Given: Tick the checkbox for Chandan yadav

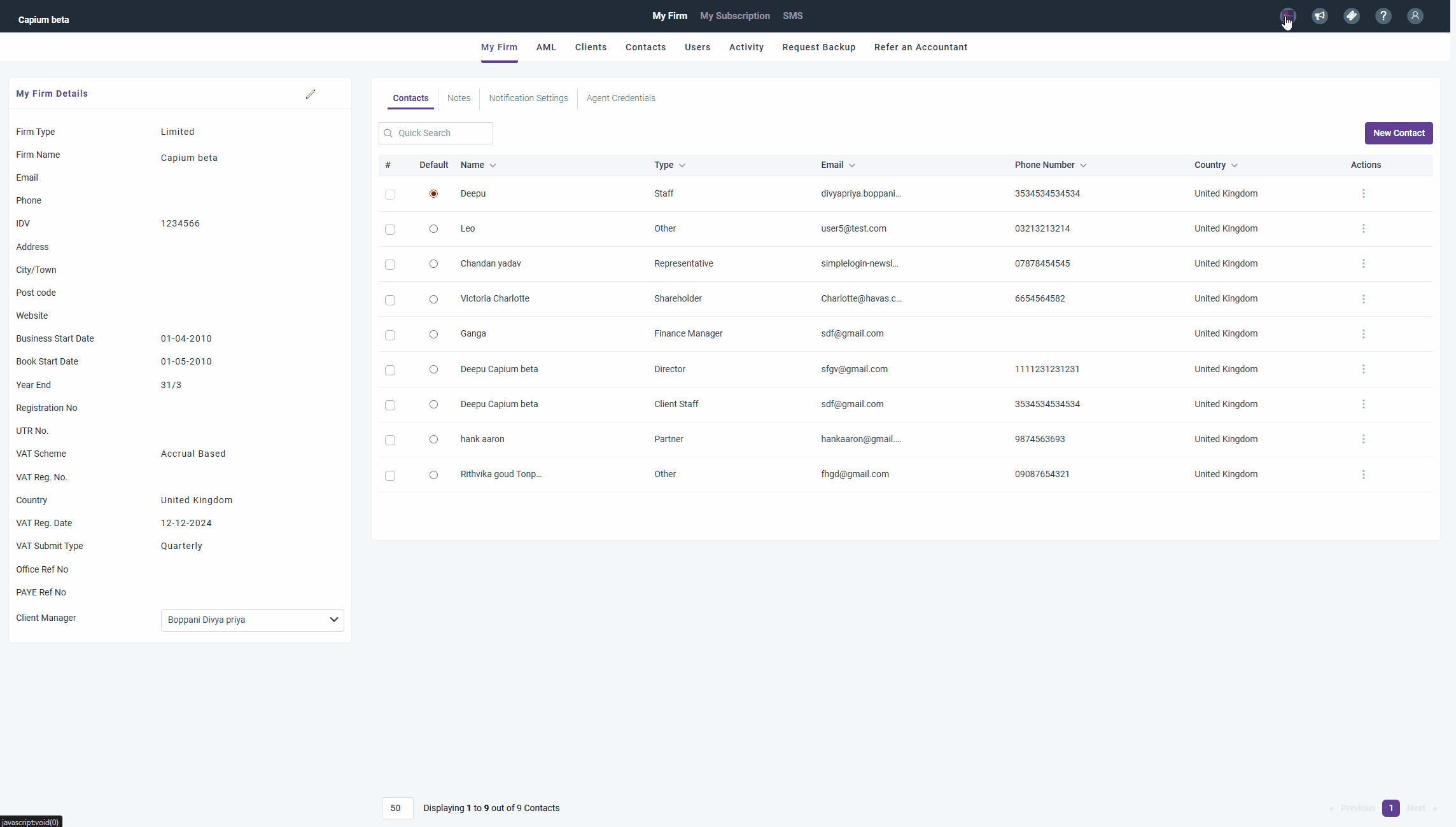Looking at the screenshot, I should [x=390, y=264].
